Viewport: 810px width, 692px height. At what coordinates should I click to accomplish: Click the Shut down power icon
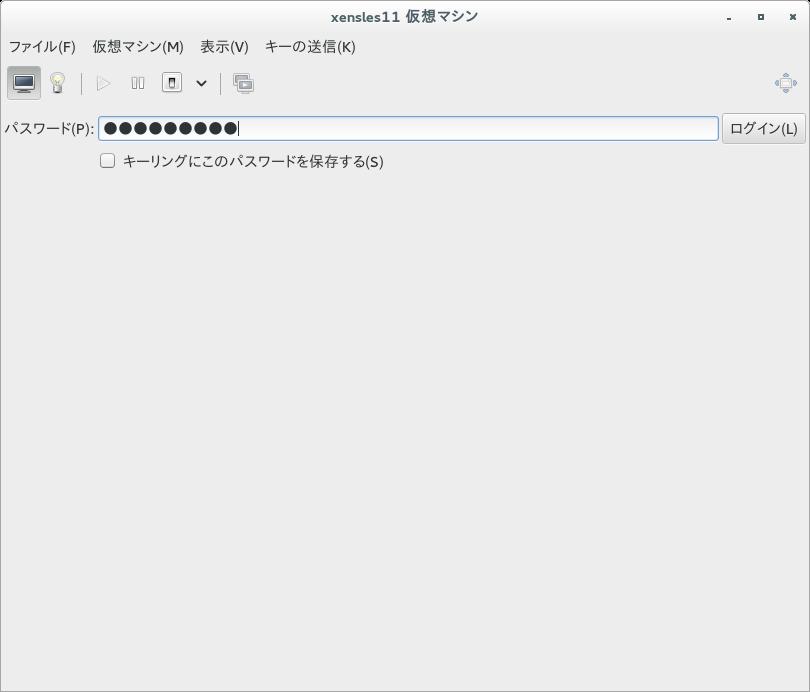coord(172,83)
